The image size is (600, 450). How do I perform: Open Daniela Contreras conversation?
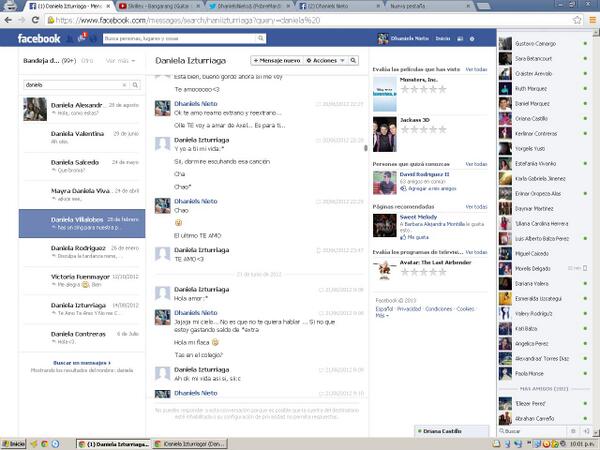[x=82, y=338]
